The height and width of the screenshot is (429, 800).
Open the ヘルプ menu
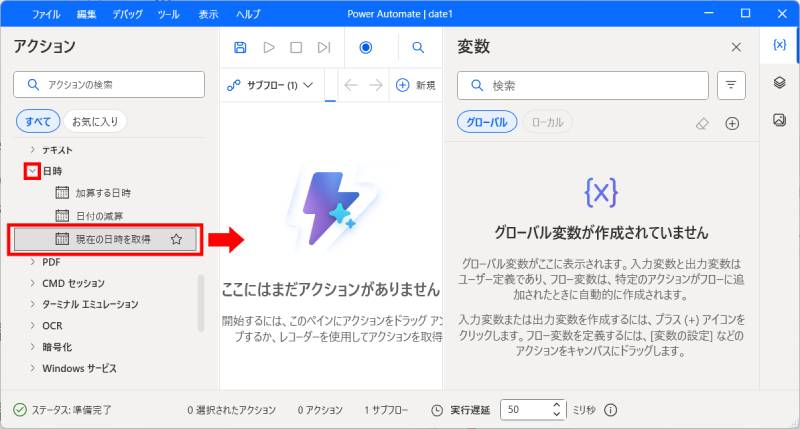[x=248, y=14]
